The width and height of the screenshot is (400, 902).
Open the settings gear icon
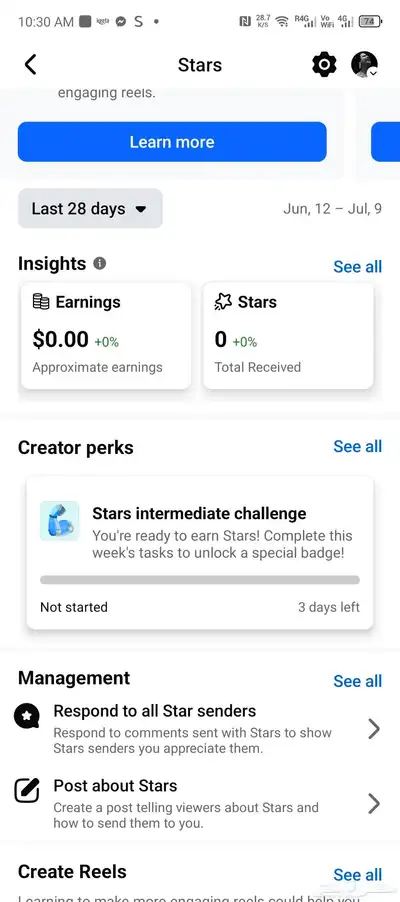324,64
